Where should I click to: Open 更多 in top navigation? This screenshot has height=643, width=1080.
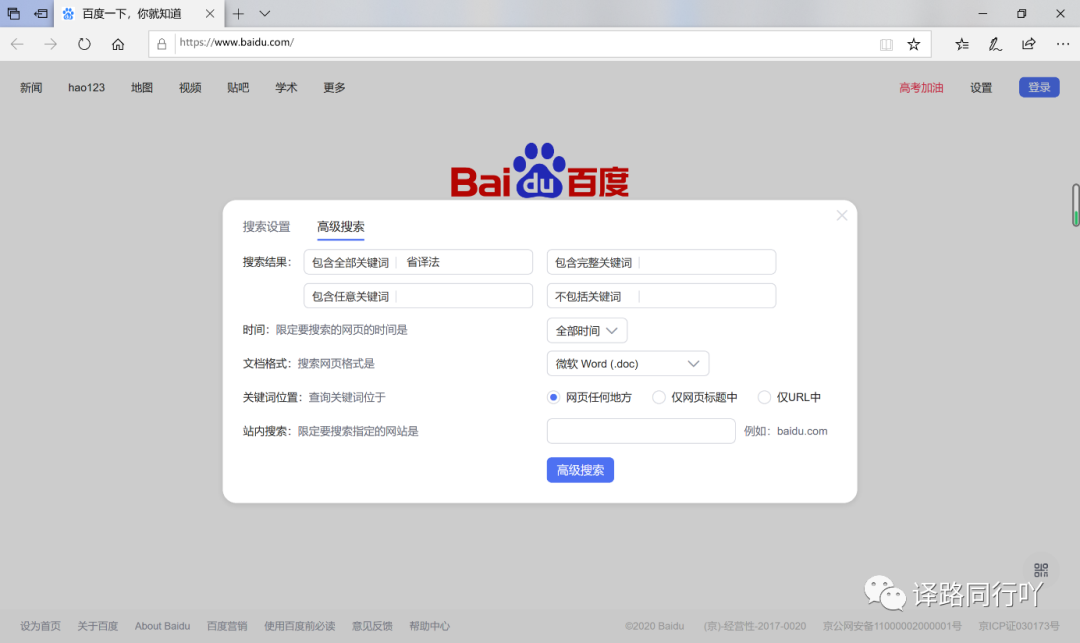pyautogui.click(x=335, y=87)
